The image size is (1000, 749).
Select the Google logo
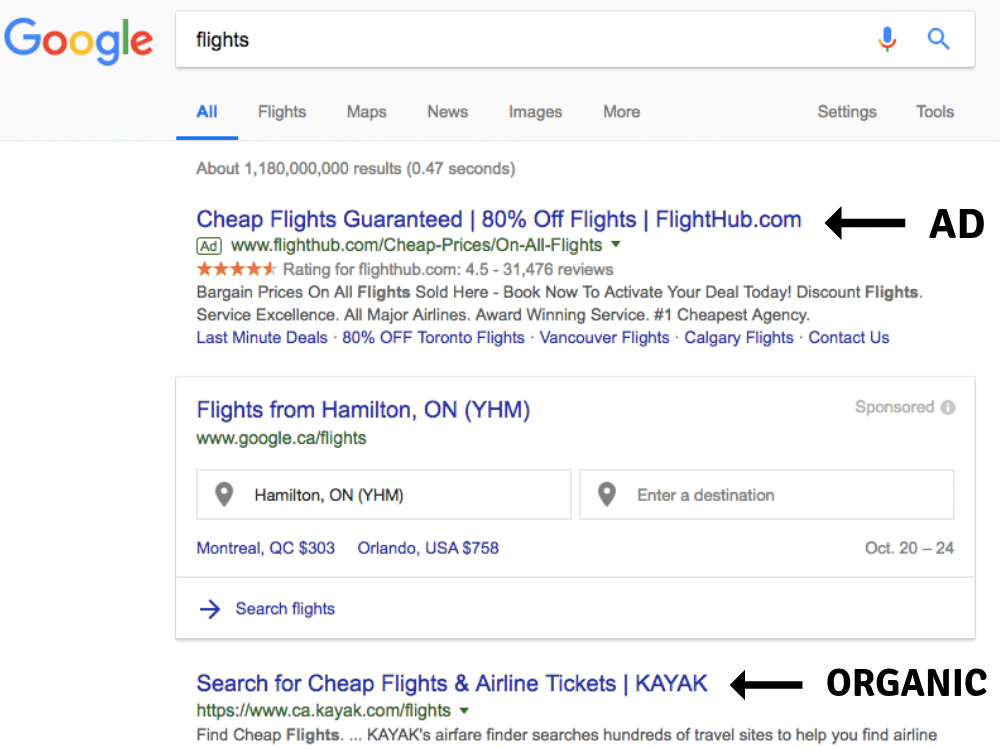click(79, 40)
